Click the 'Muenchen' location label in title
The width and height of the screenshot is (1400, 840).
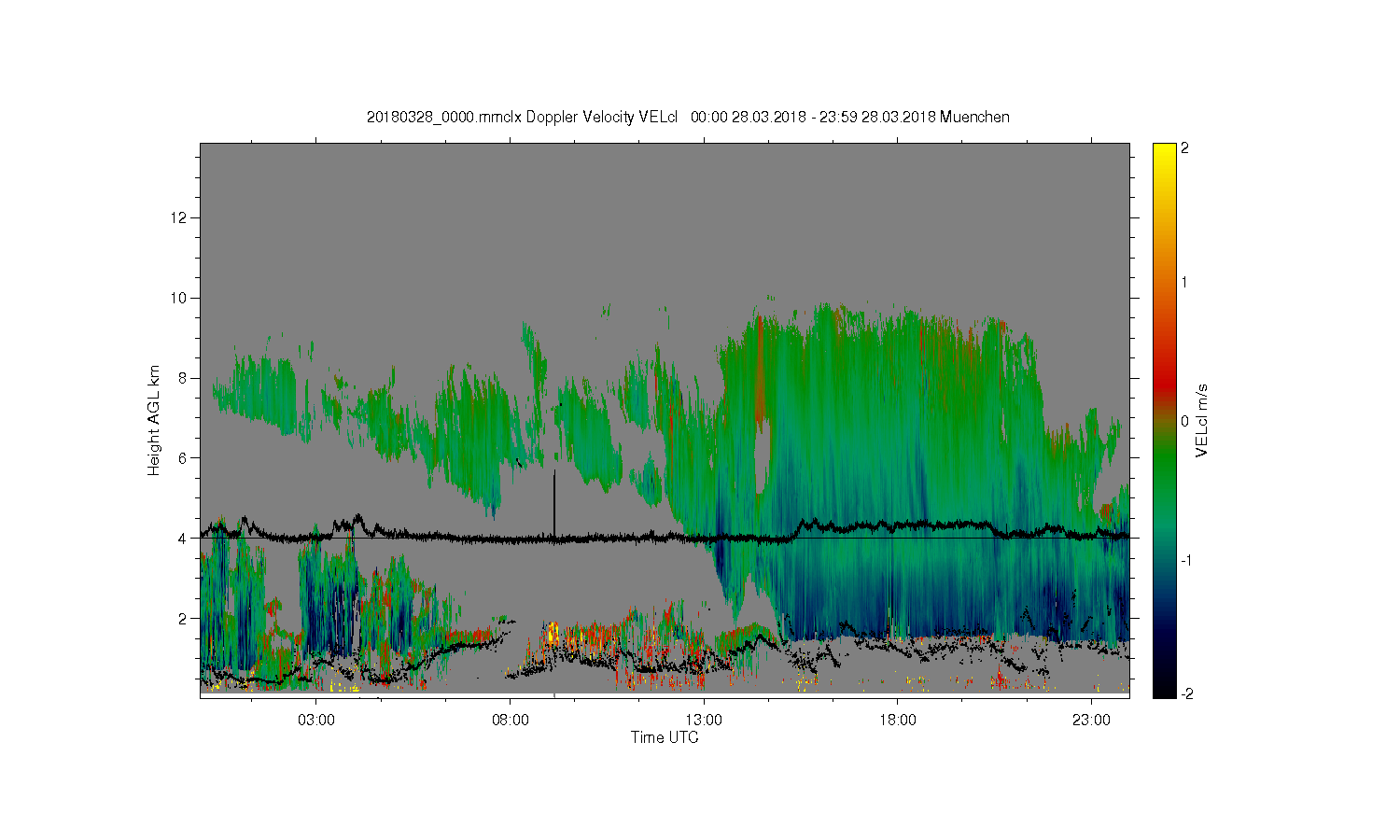point(974,118)
